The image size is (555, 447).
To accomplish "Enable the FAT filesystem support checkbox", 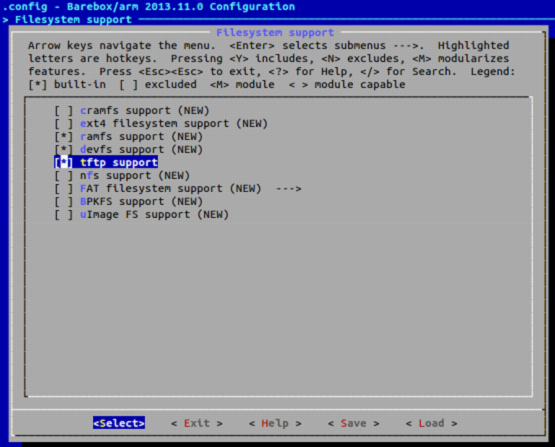I will tap(64, 189).
